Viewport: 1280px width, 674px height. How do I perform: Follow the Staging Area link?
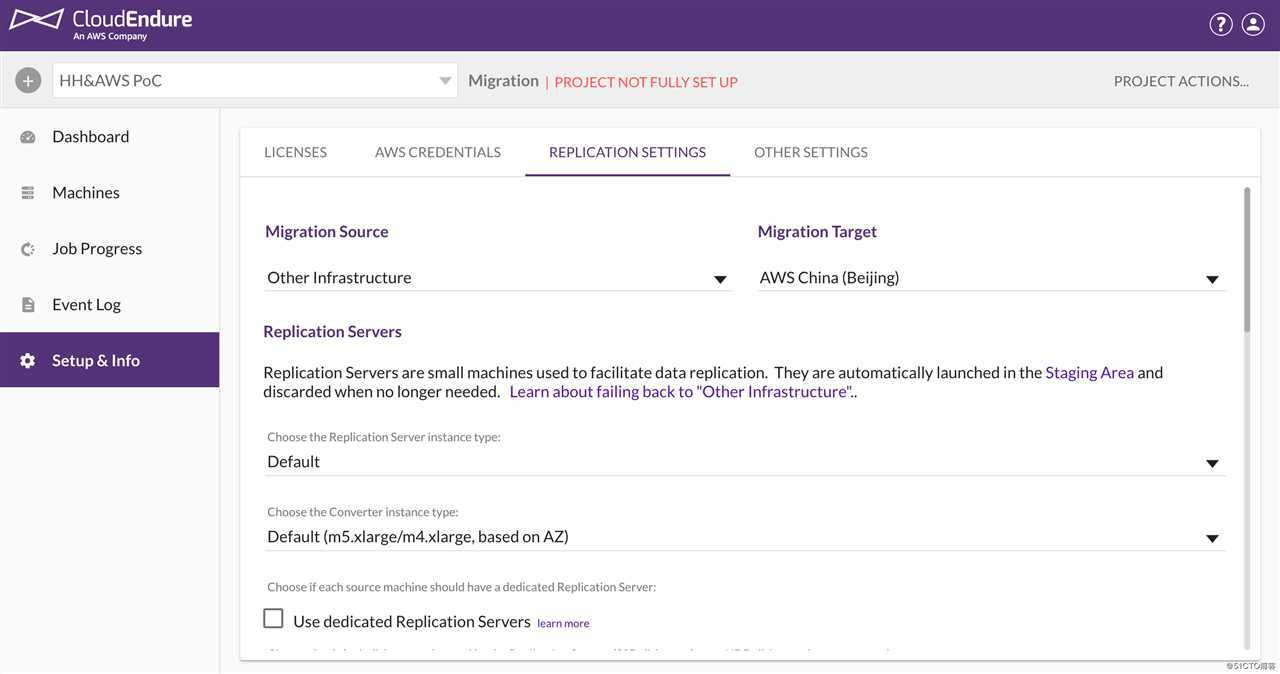1089,372
